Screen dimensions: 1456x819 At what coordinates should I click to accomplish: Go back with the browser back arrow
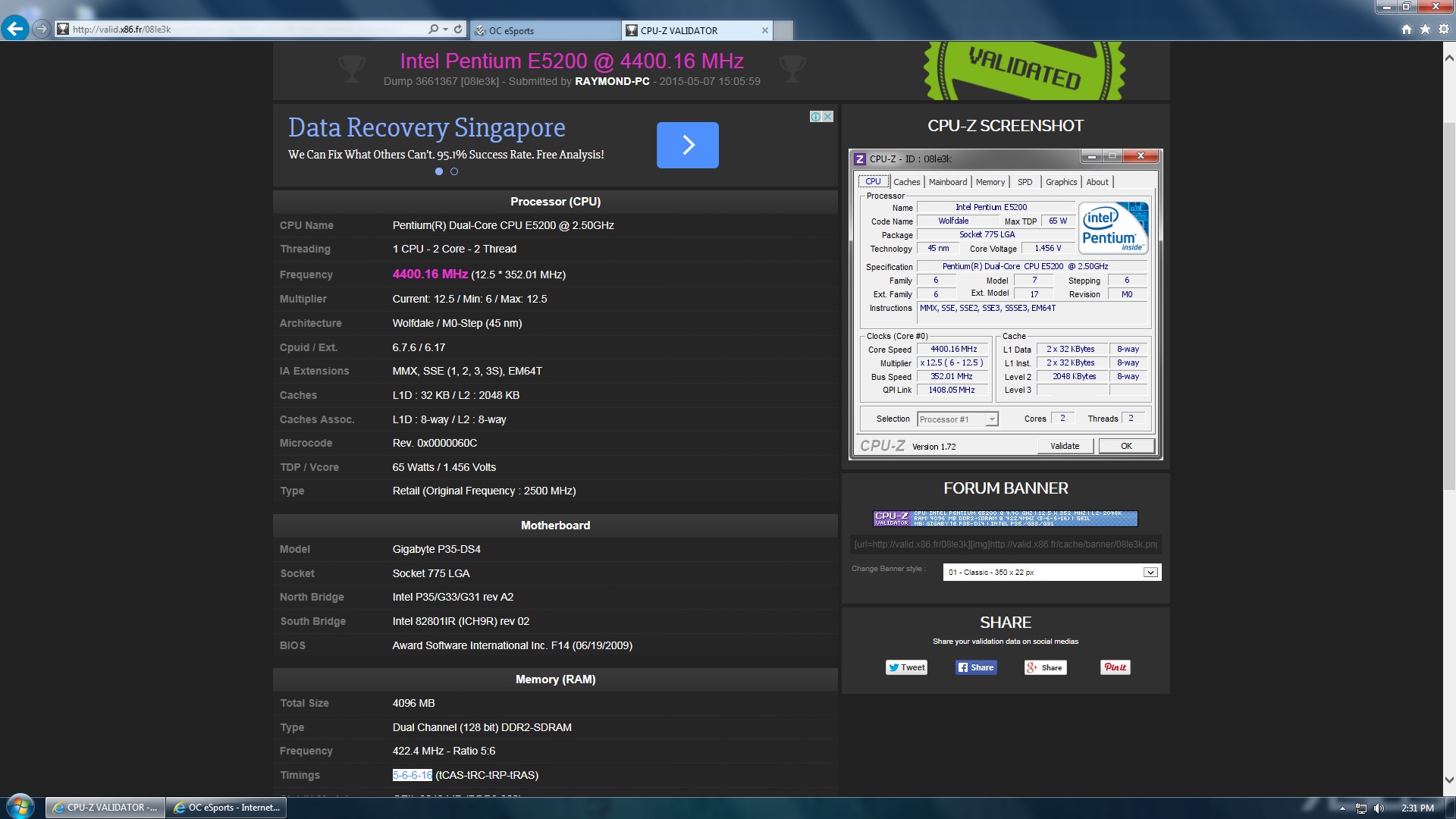[15, 29]
